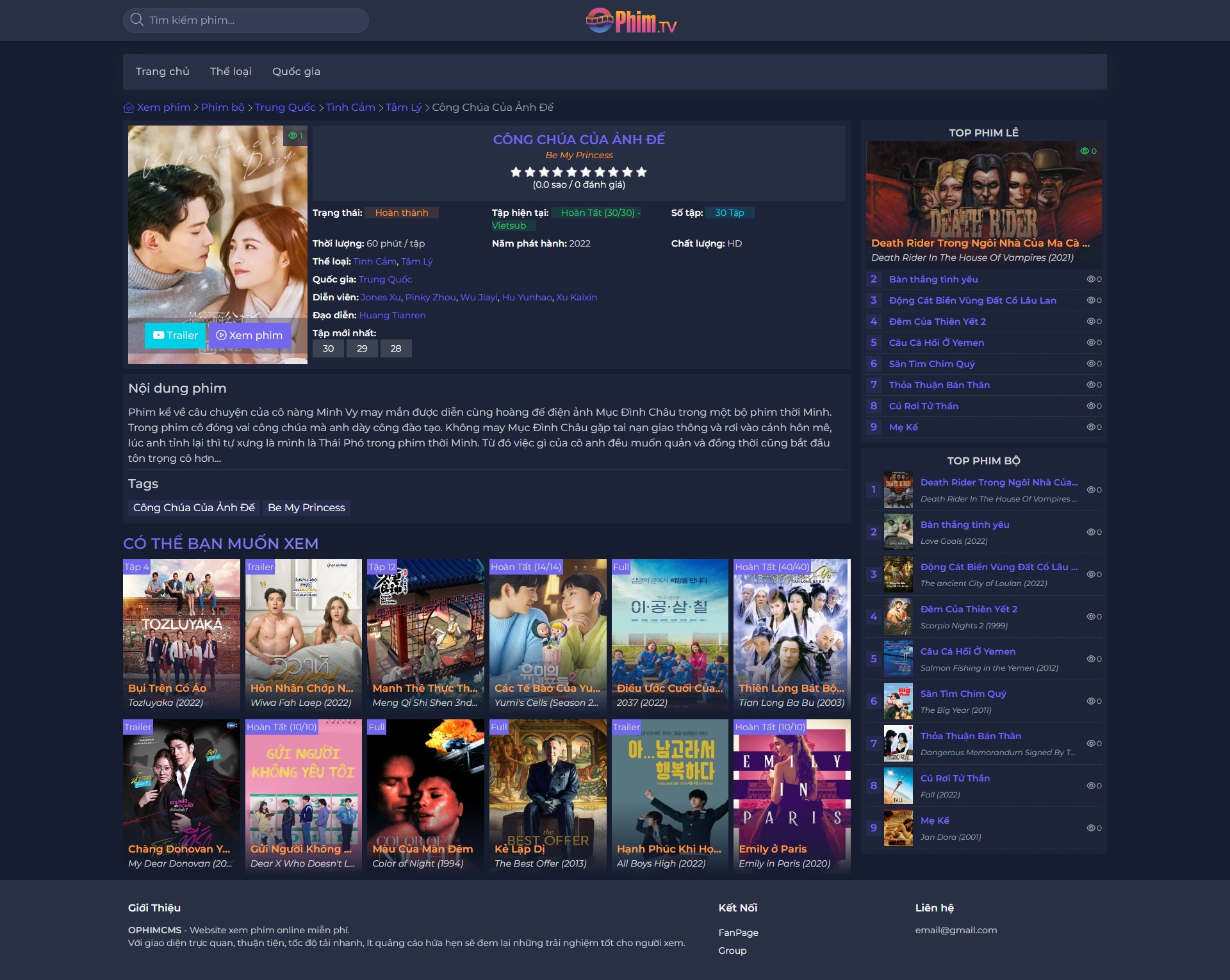Screen dimensions: 1230x980
Task: Open Màu Của Màn Đêm movie thumbnail
Action: point(425,796)
